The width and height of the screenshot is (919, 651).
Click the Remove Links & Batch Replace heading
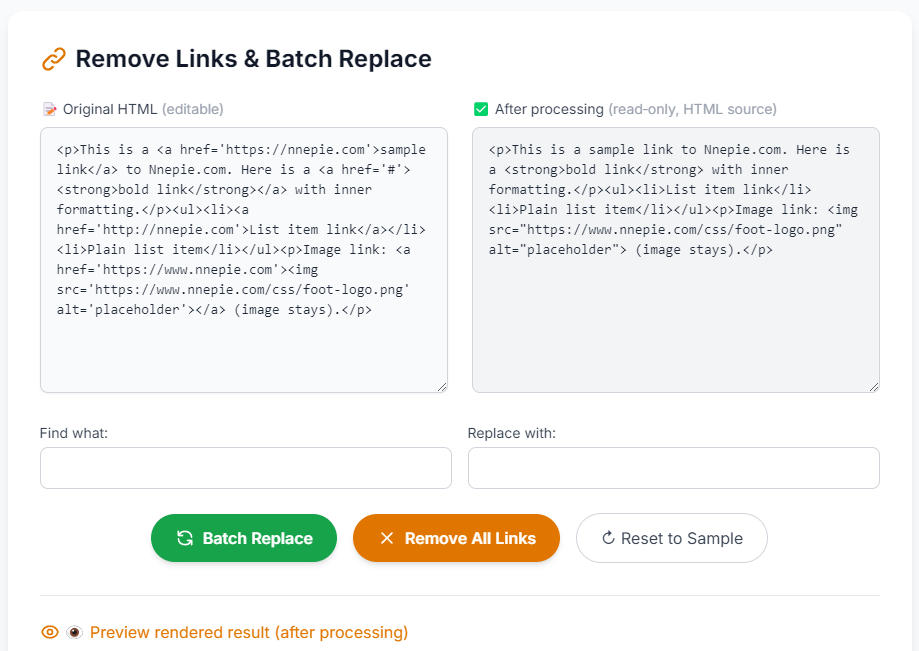click(x=254, y=59)
